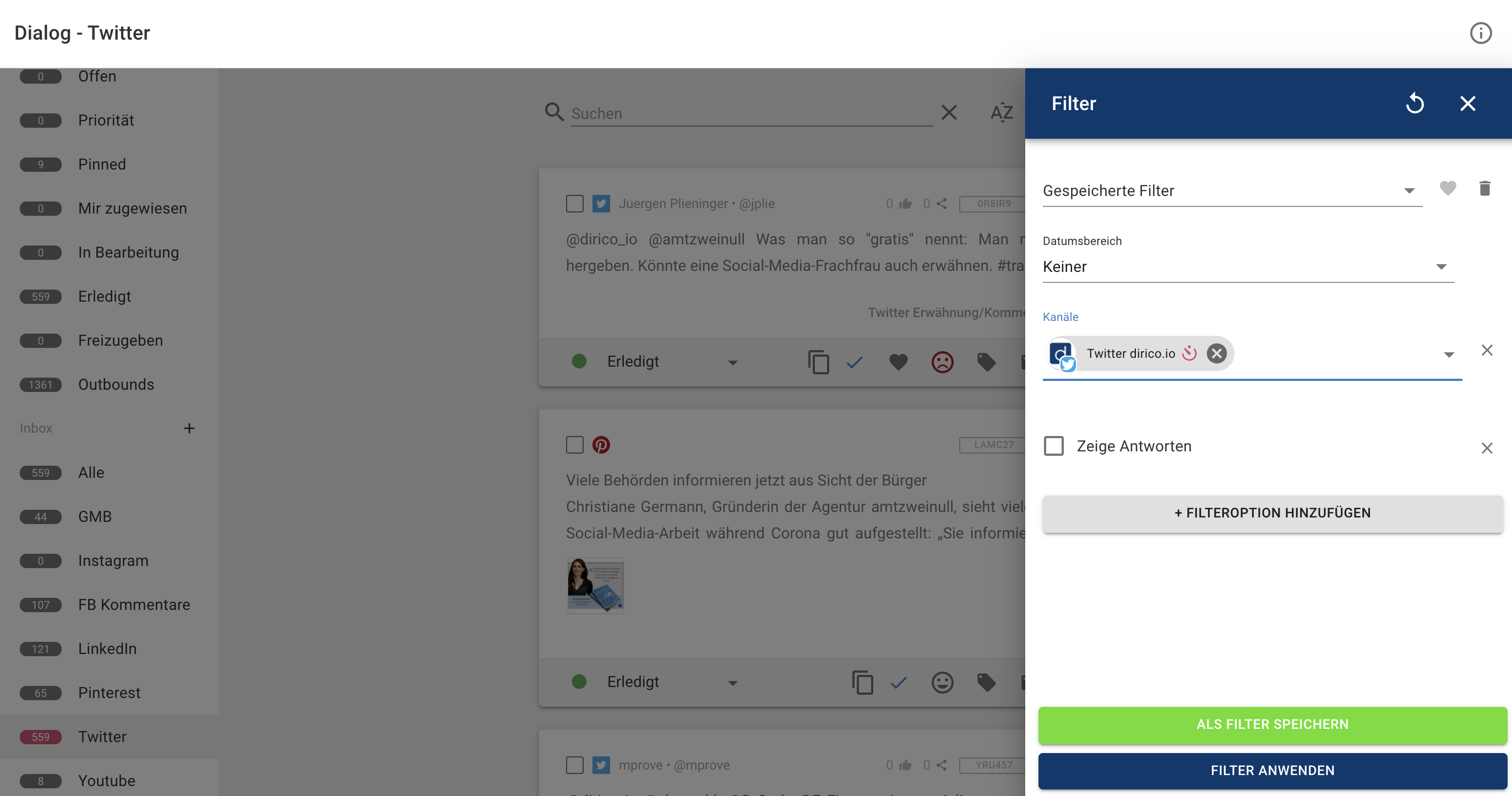This screenshot has height=796, width=1512.
Task: Open the LinkedIn inbox
Action: pyautogui.click(x=107, y=648)
